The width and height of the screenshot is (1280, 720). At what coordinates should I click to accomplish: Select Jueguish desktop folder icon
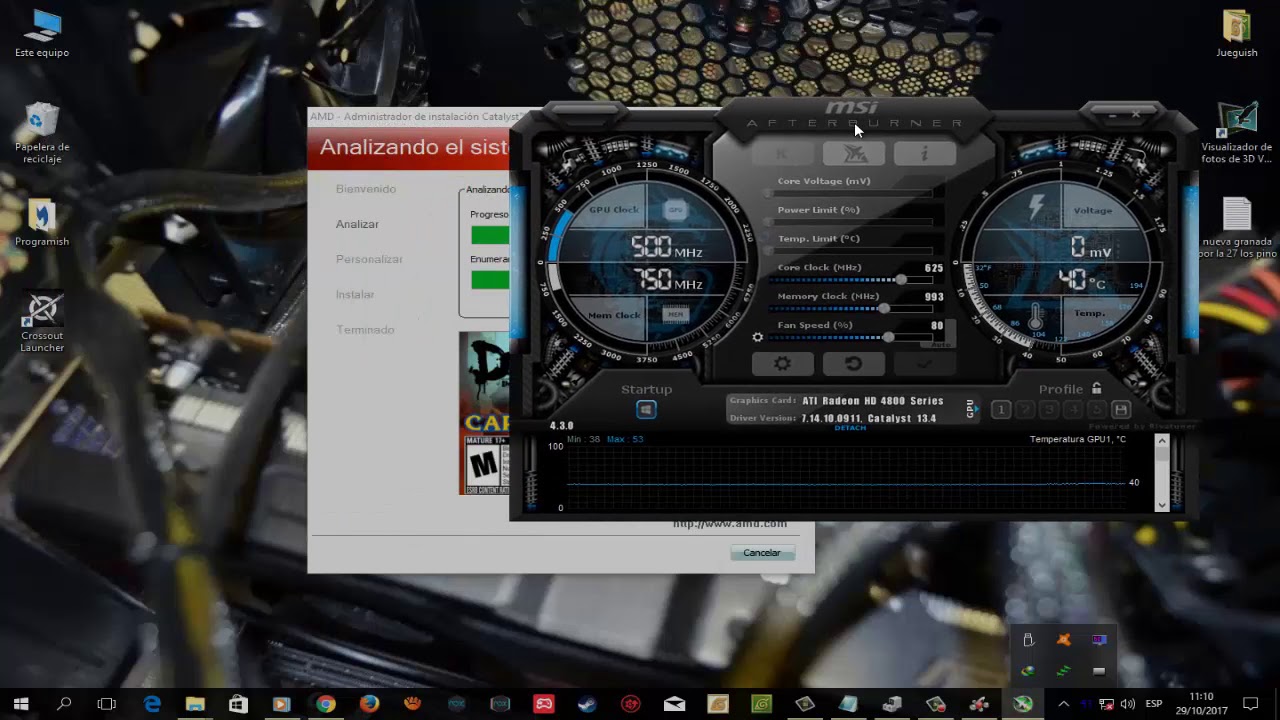pyautogui.click(x=1237, y=33)
